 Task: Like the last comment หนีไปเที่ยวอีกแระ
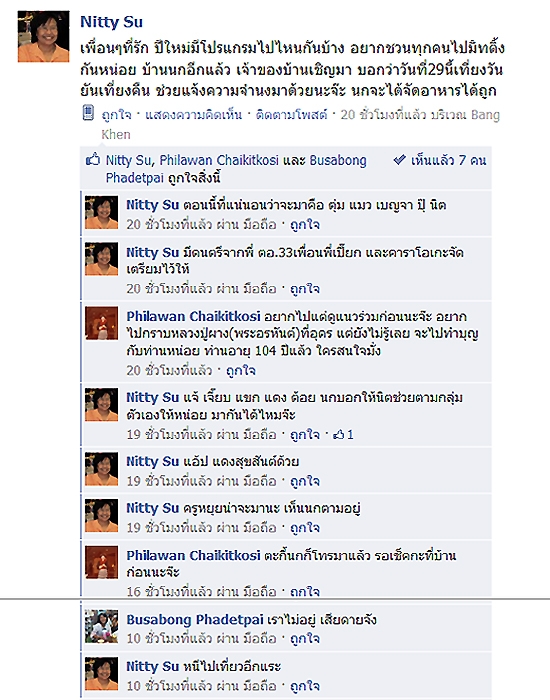pyautogui.click(x=305, y=686)
